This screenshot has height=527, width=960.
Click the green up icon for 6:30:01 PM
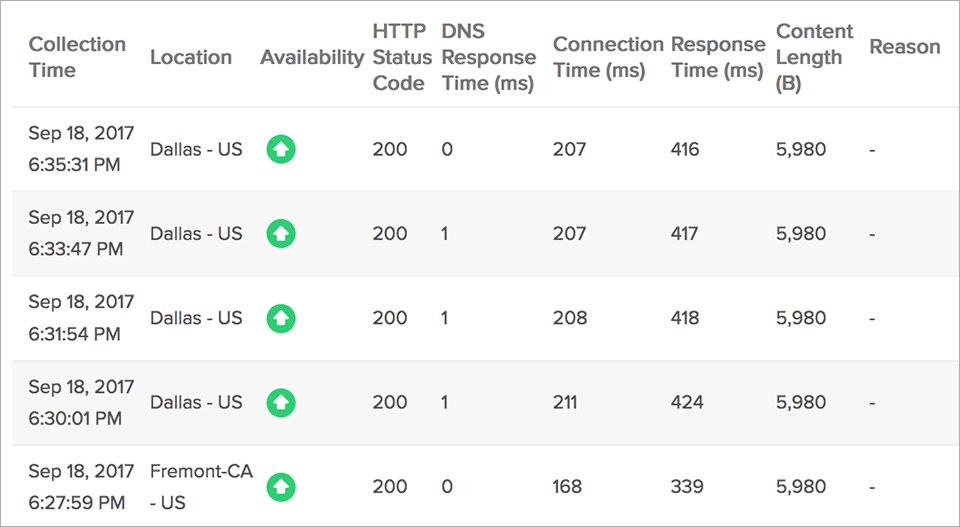pos(281,403)
